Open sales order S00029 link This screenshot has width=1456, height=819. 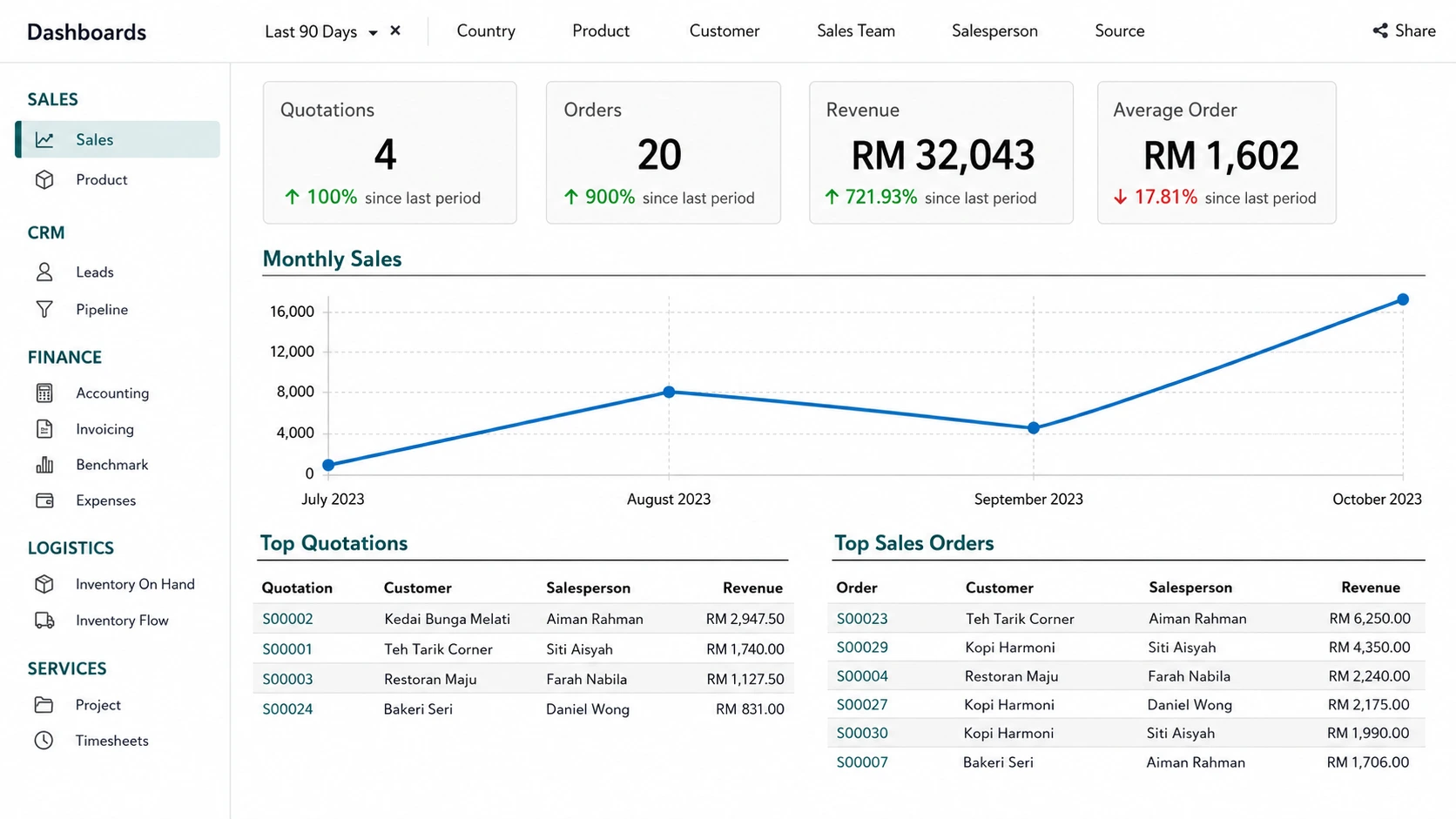(862, 648)
